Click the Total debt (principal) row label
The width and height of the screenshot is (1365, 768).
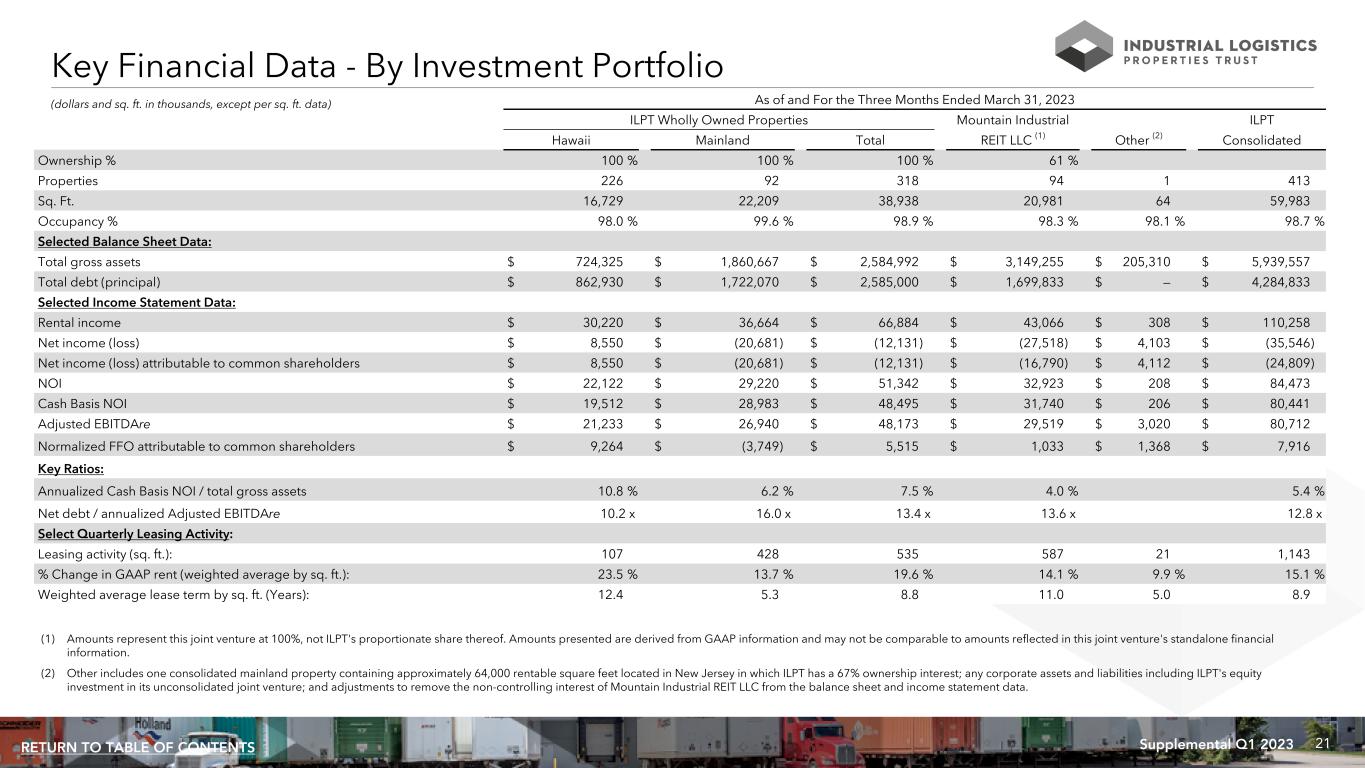(99, 282)
